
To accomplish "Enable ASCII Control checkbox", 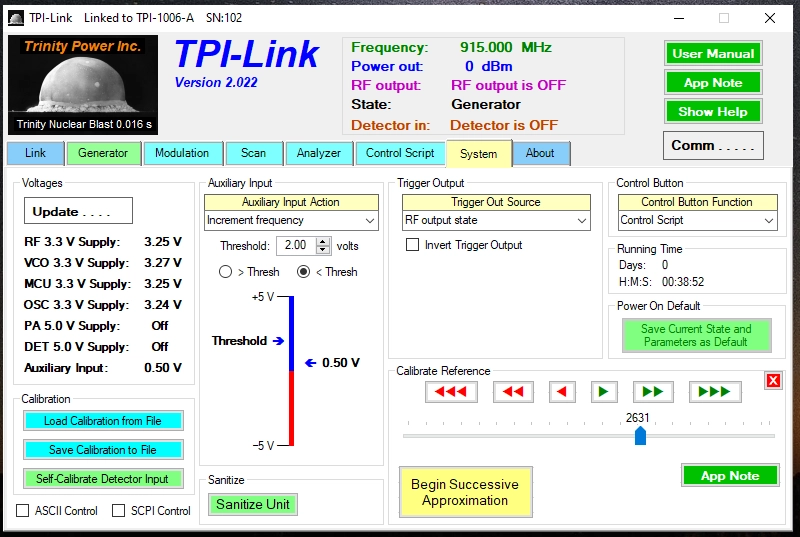I will 22,510.
